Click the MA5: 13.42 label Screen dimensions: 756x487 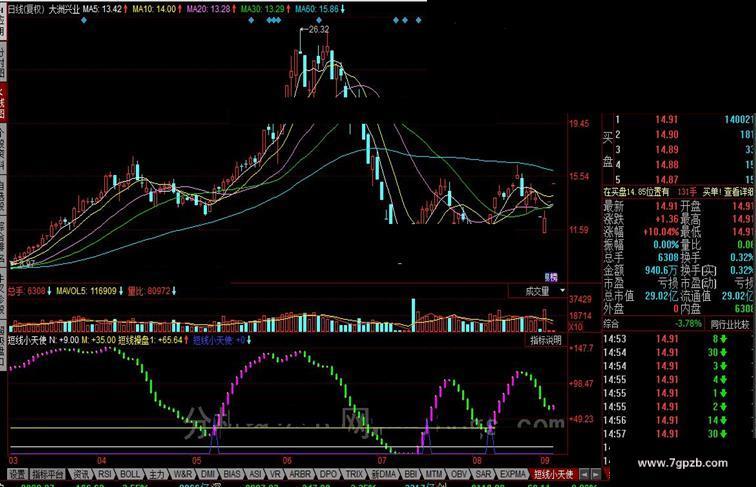[102, 9]
